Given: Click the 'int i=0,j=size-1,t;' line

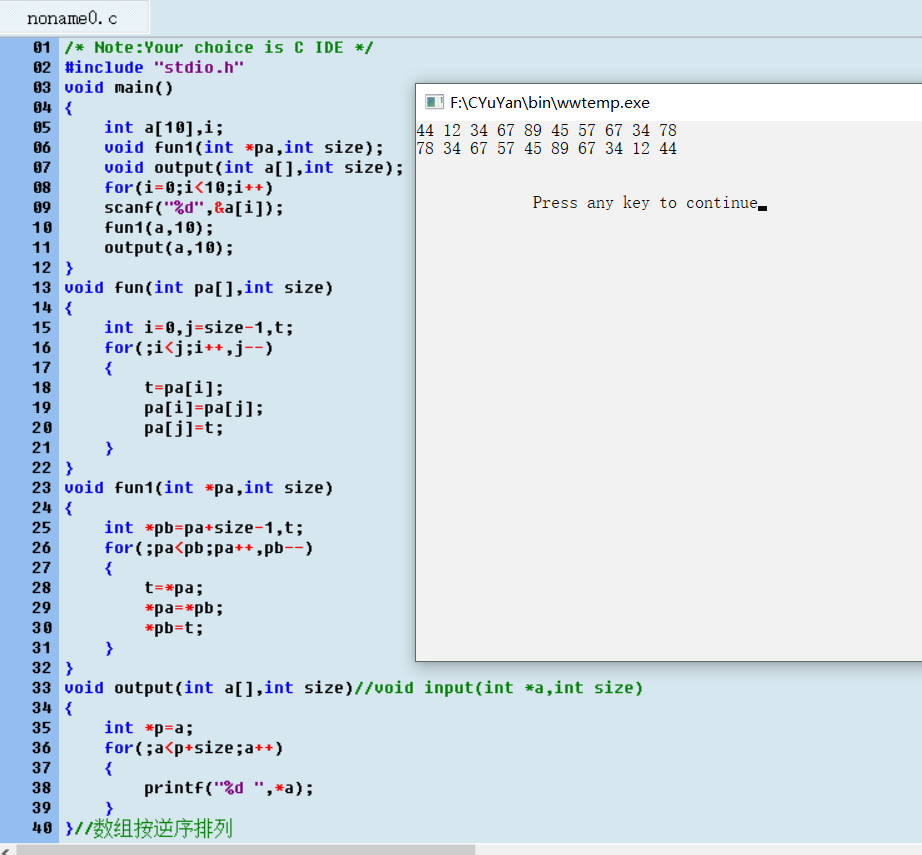Looking at the screenshot, I should coord(199,328).
